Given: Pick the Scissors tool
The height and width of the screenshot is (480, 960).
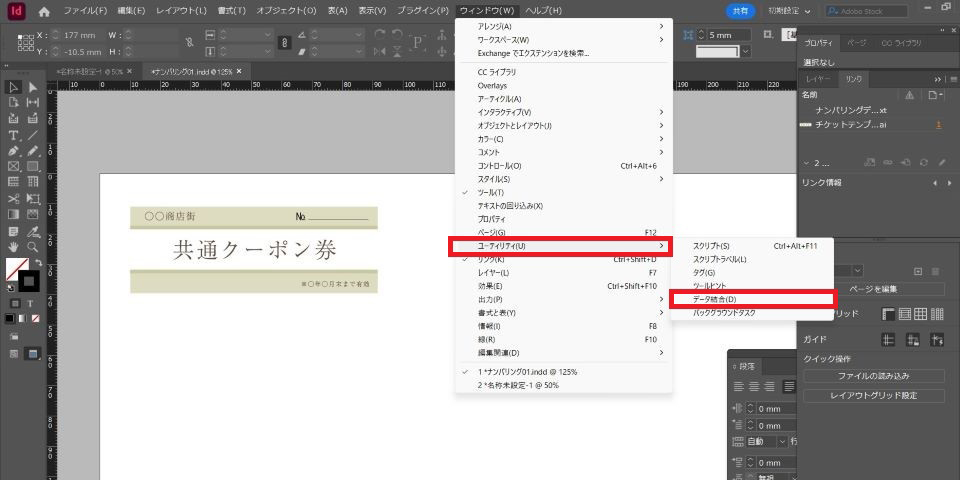Looking at the screenshot, I should [x=14, y=198].
